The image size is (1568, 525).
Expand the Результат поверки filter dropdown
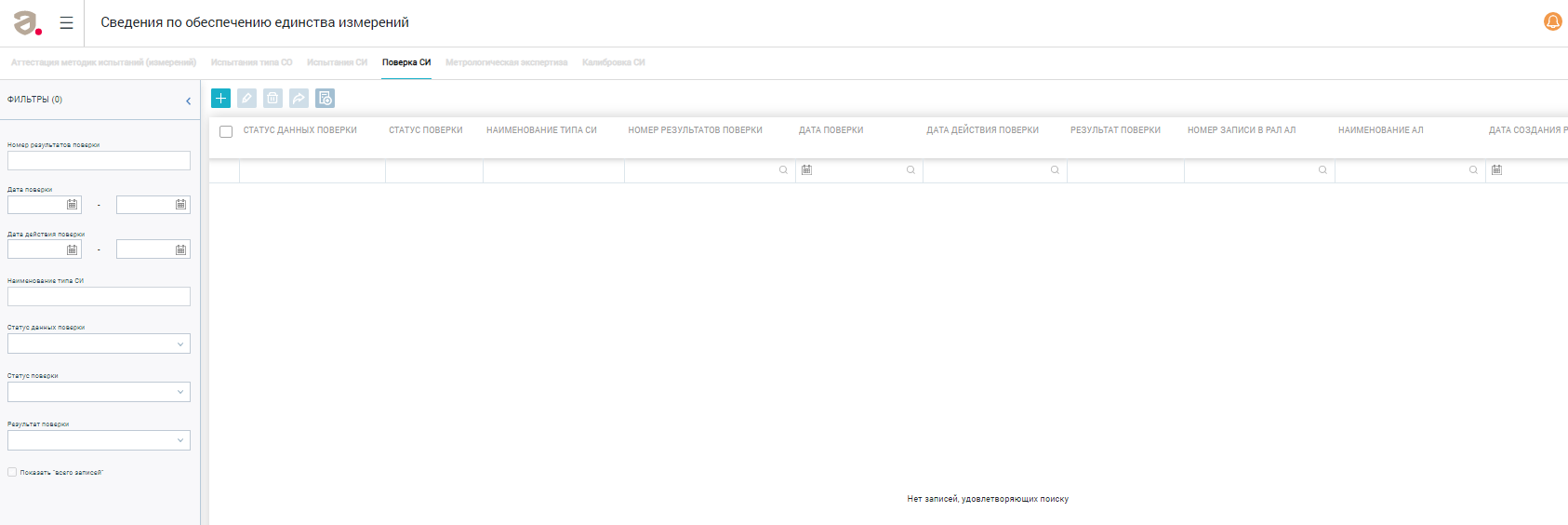(x=99, y=441)
